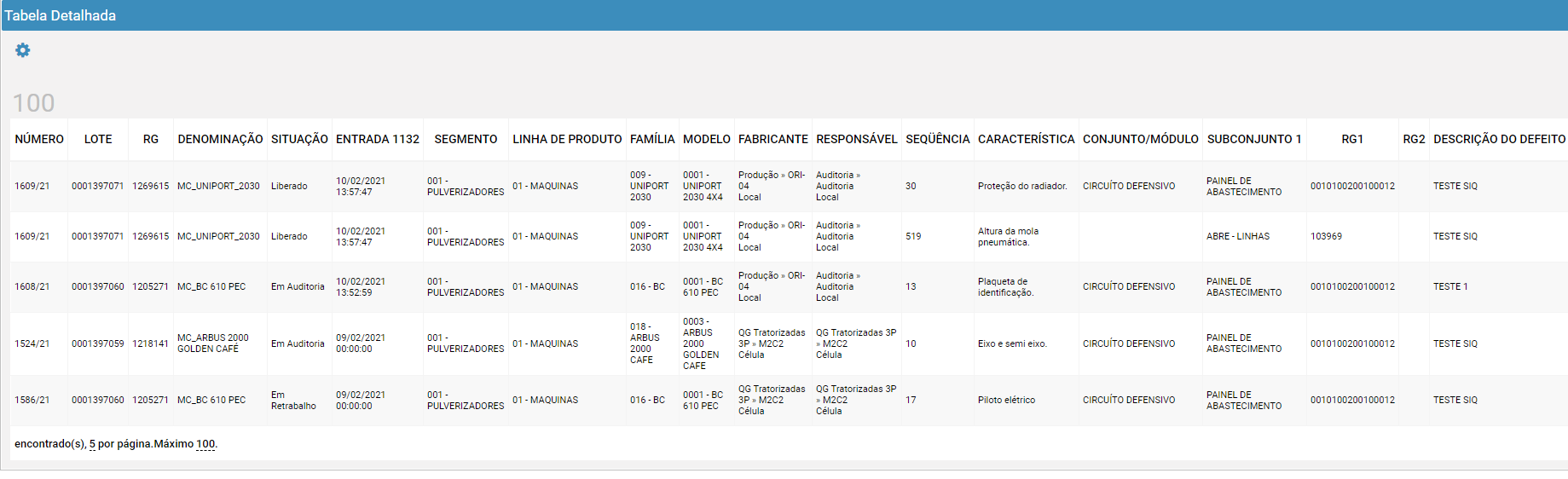The image size is (1568, 479).
Task: Sort by the ENTRADA 1132 column header
Action: pos(378,139)
